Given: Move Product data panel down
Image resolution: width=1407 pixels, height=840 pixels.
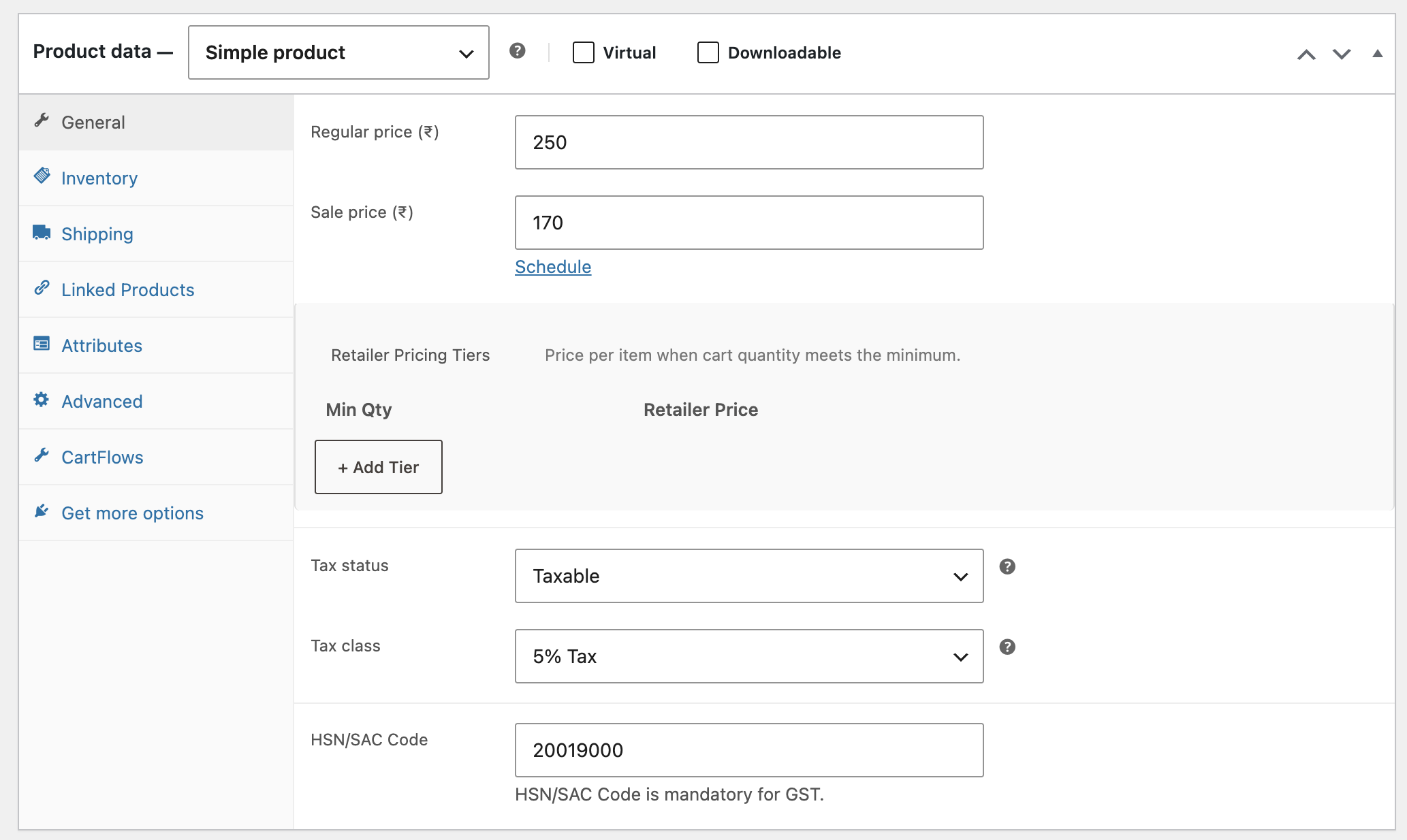Looking at the screenshot, I should point(1342,54).
